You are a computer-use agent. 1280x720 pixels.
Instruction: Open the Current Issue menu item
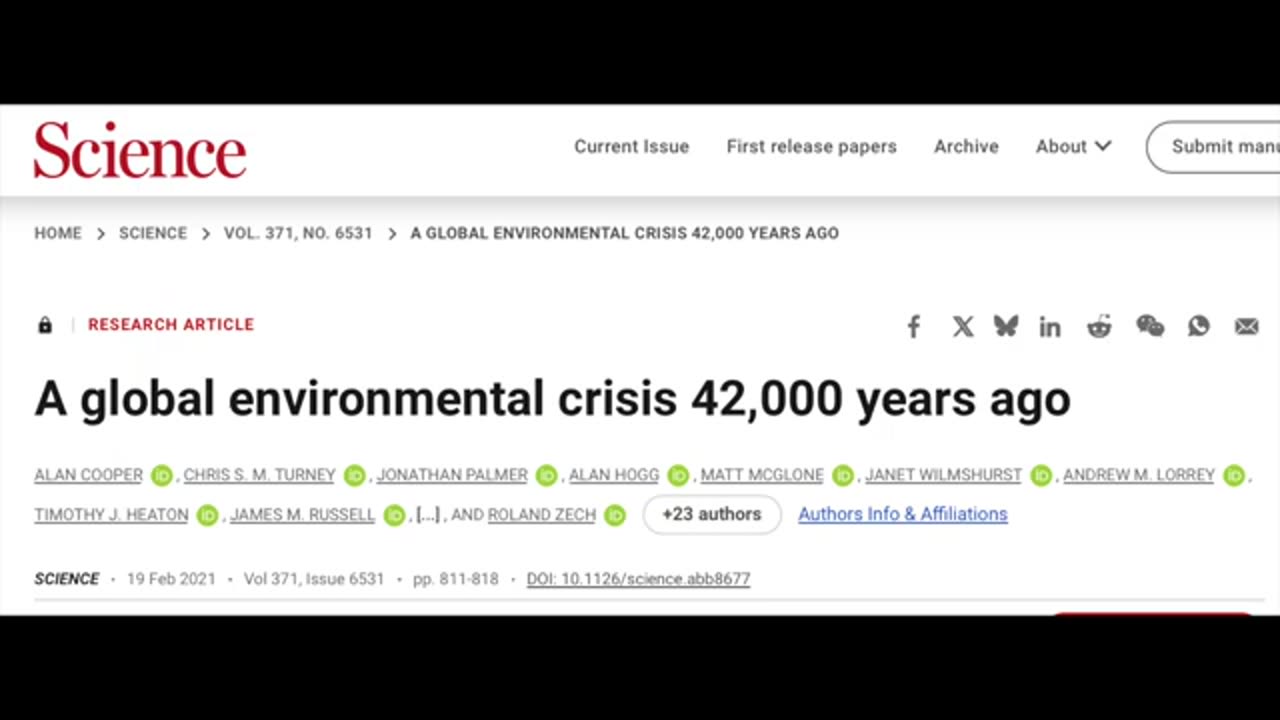coord(631,146)
